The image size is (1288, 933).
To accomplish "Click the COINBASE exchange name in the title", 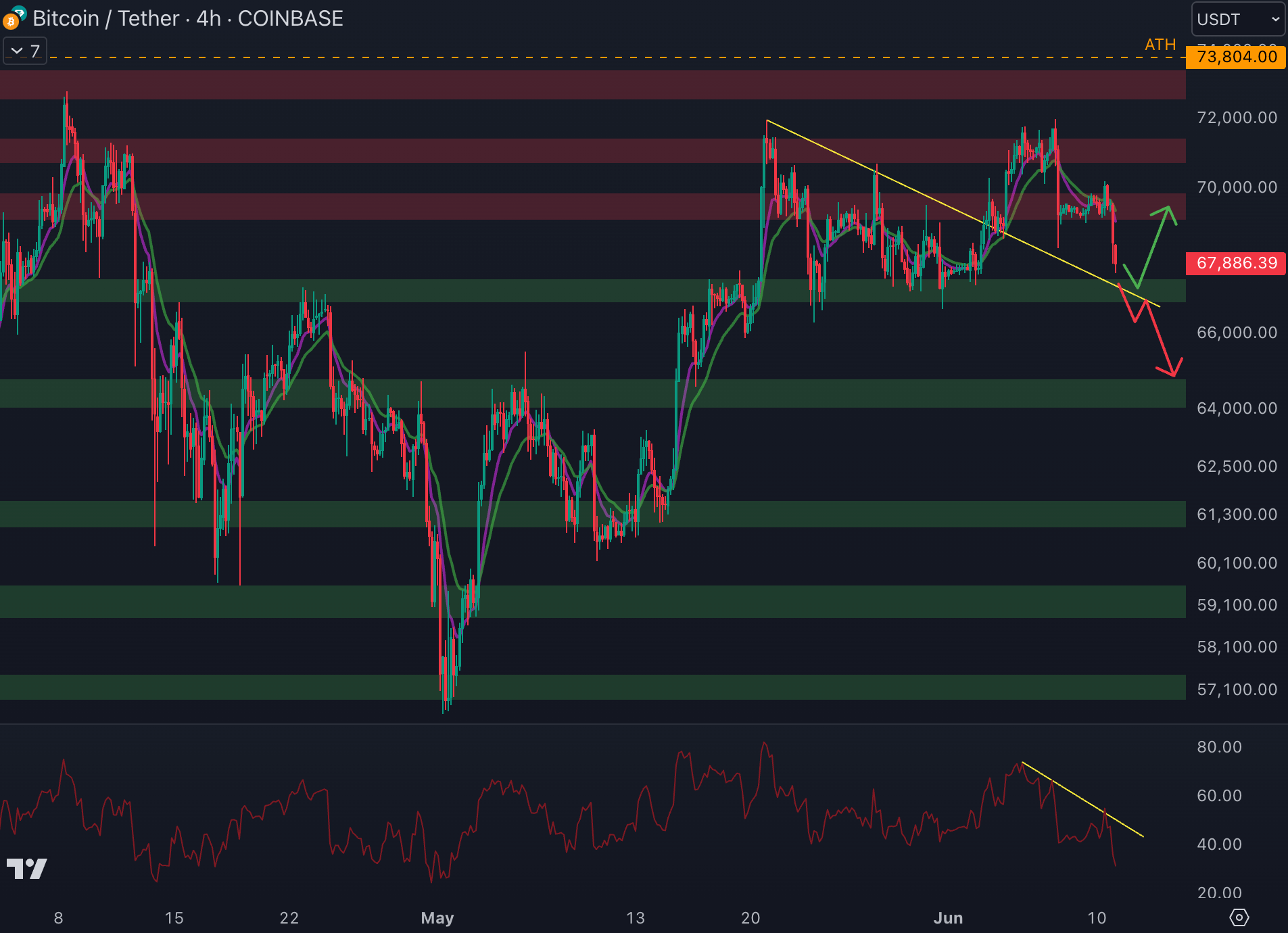I will coord(290,19).
